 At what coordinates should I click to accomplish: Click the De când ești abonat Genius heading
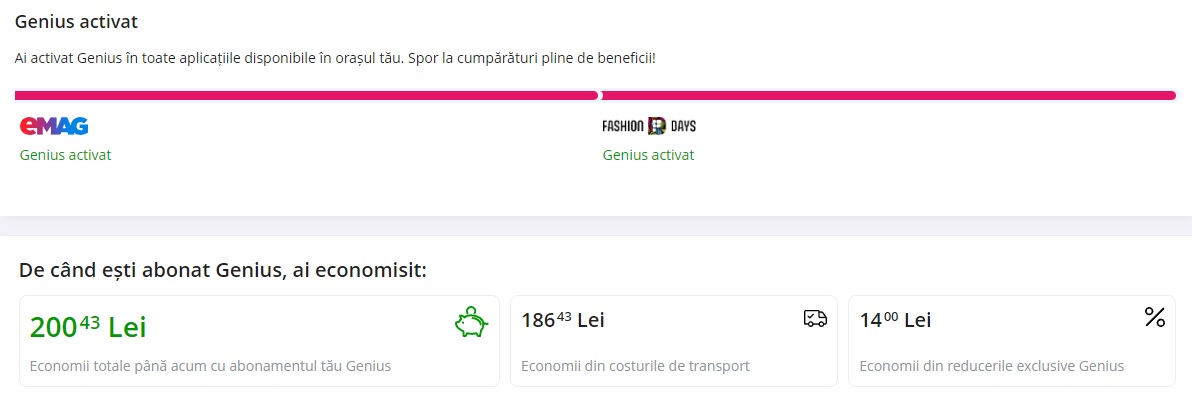click(x=223, y=271)
